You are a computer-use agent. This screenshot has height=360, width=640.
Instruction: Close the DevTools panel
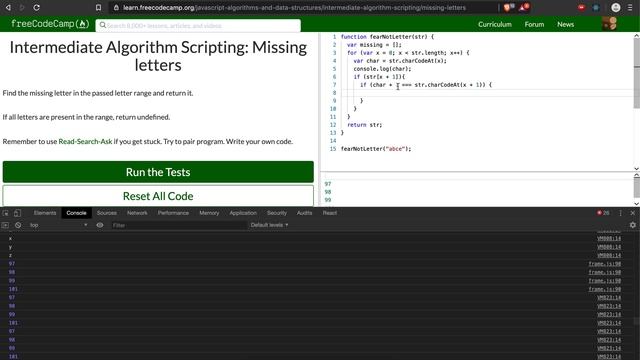click(x=633, y=213)
